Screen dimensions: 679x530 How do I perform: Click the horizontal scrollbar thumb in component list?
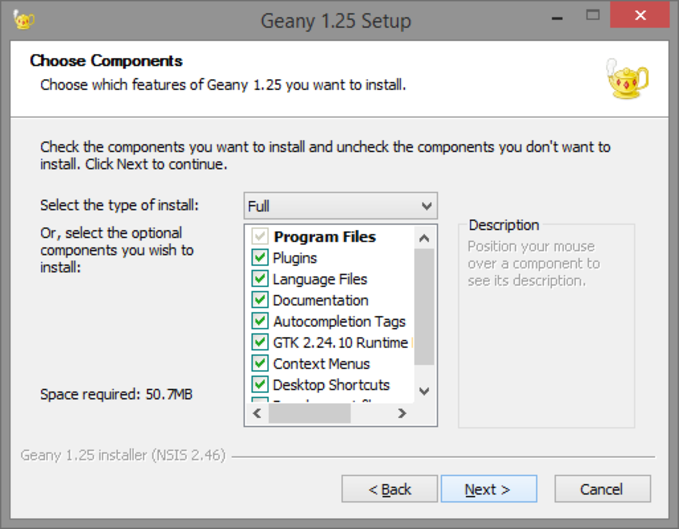pos(310,414)
